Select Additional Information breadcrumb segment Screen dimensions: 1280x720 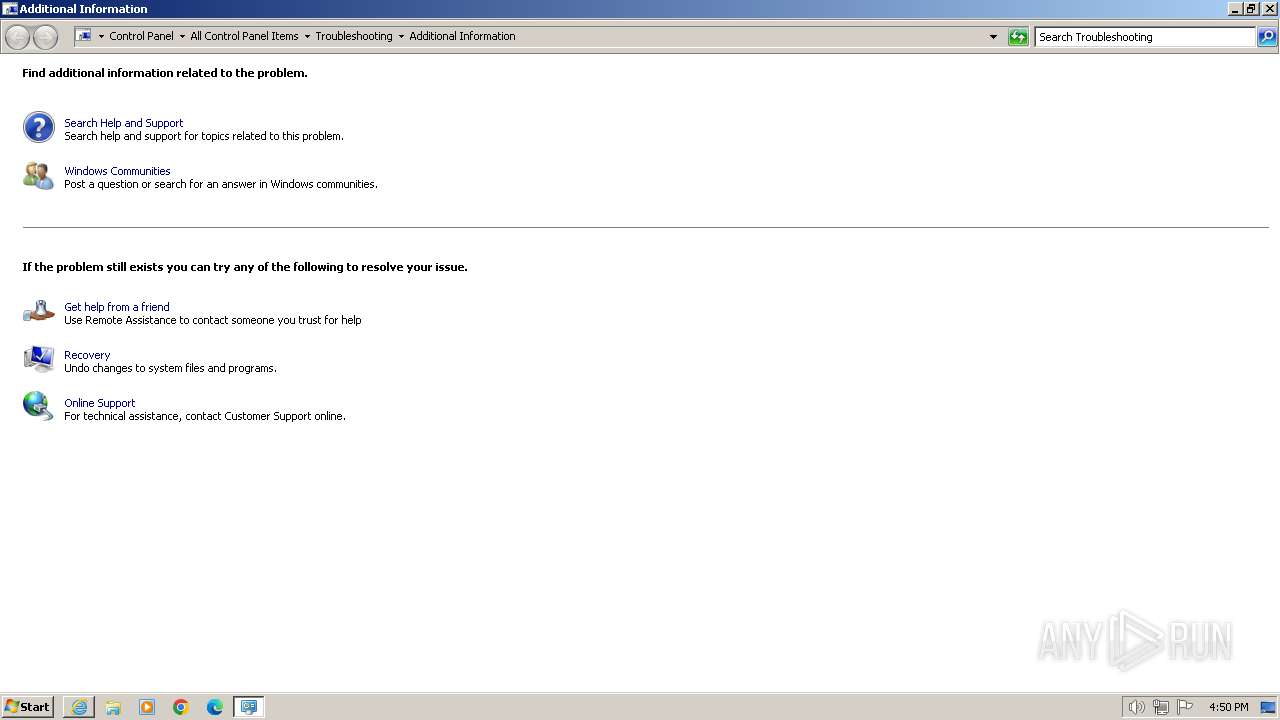pyautogui.click(x=462, y=36)
